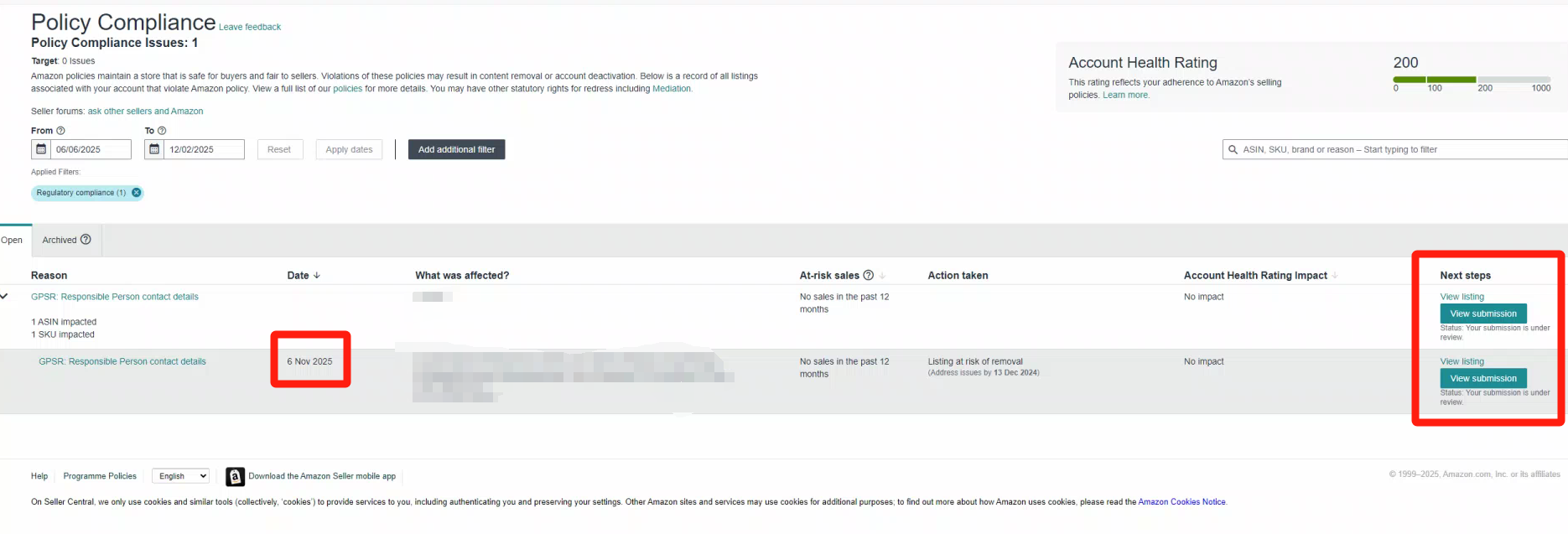Click the Account Health Rating progress bar
The image size is (1568, 534).
point(1471,80)
